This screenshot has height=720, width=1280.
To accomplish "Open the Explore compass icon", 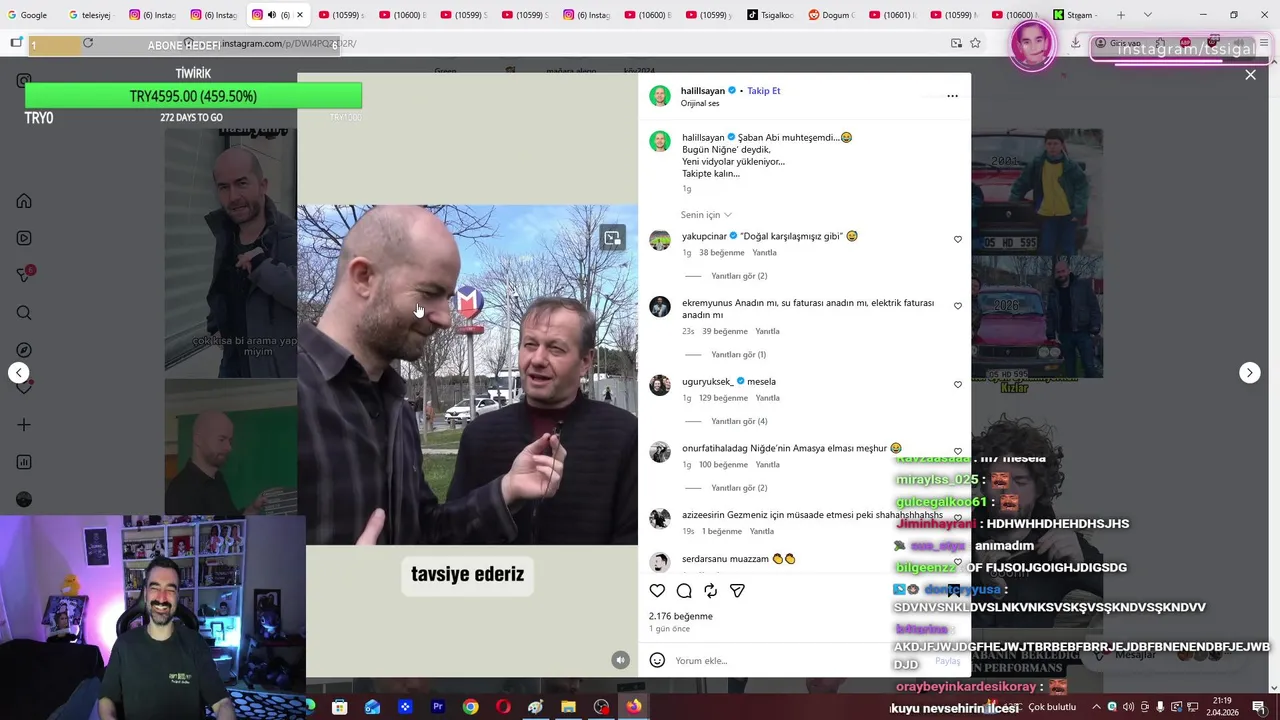I will click(24, 350).
